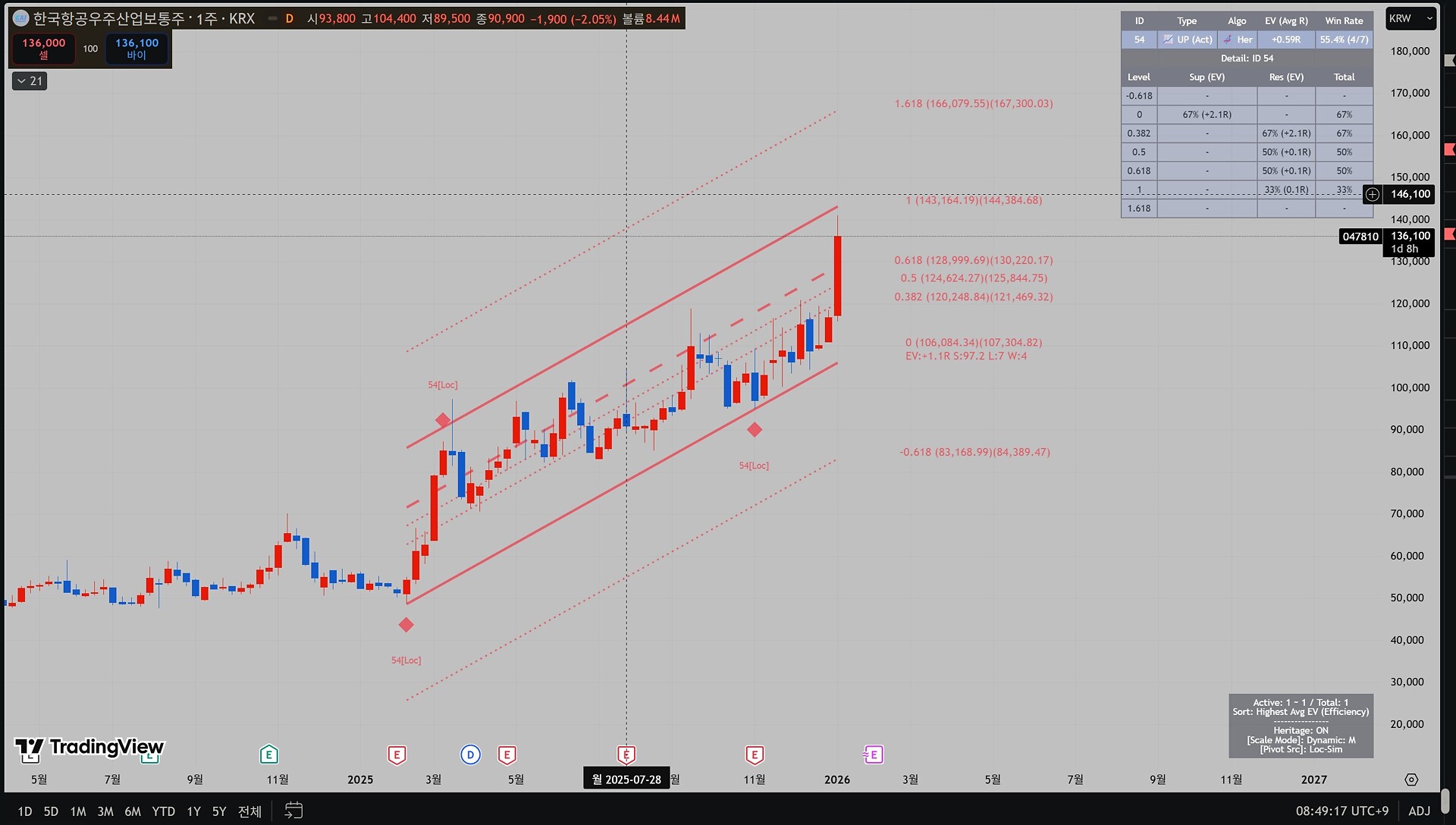The image size is (1456, 825).
Task: Click the red earnings marker near 5월 2025
Action: click(x=507, y=754)
